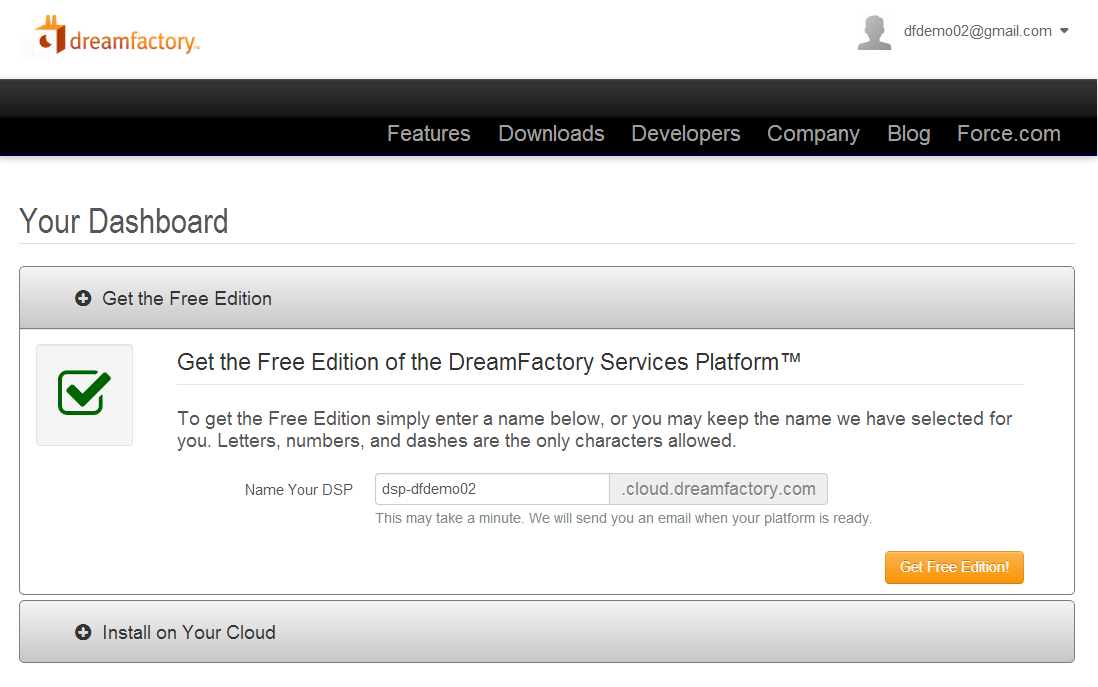Open the dfdemo02@gmail.com account dropdown arrow
The width and height of the screenshot is (1098, 687).
[1064, 31]
